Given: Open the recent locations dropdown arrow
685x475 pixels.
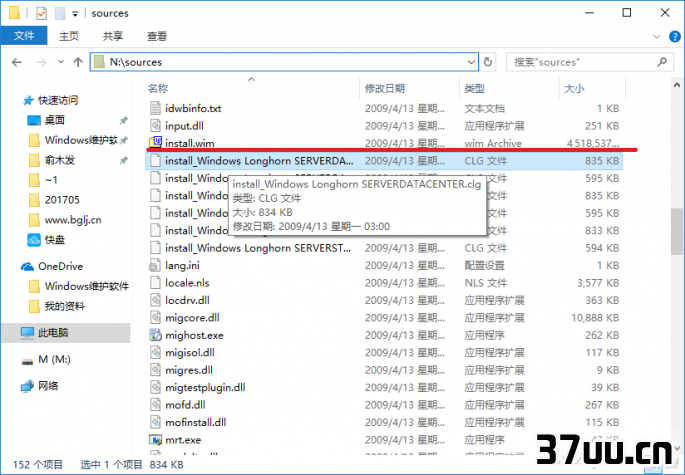Looking at the screenshot, I should click(x=61, y=62).
